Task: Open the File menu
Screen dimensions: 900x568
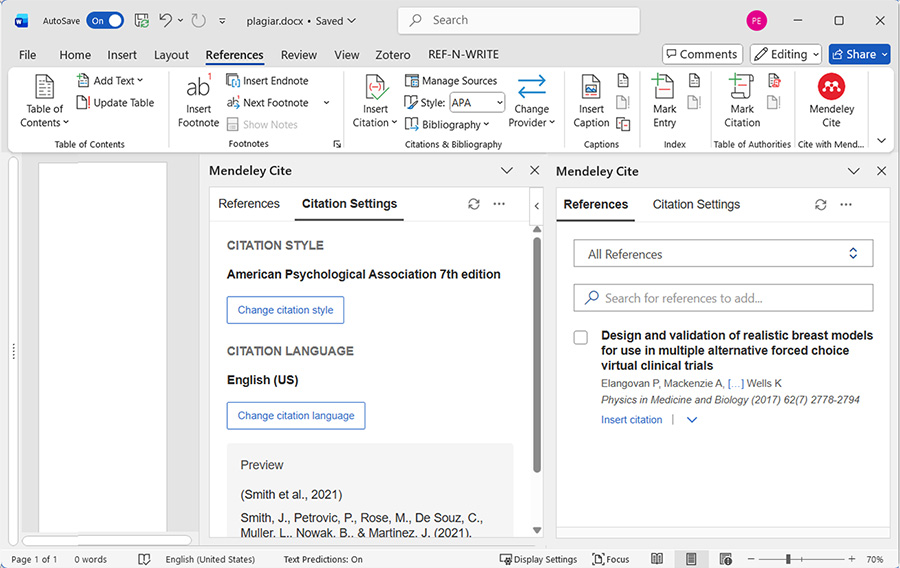Action: [x=28, y=55]
